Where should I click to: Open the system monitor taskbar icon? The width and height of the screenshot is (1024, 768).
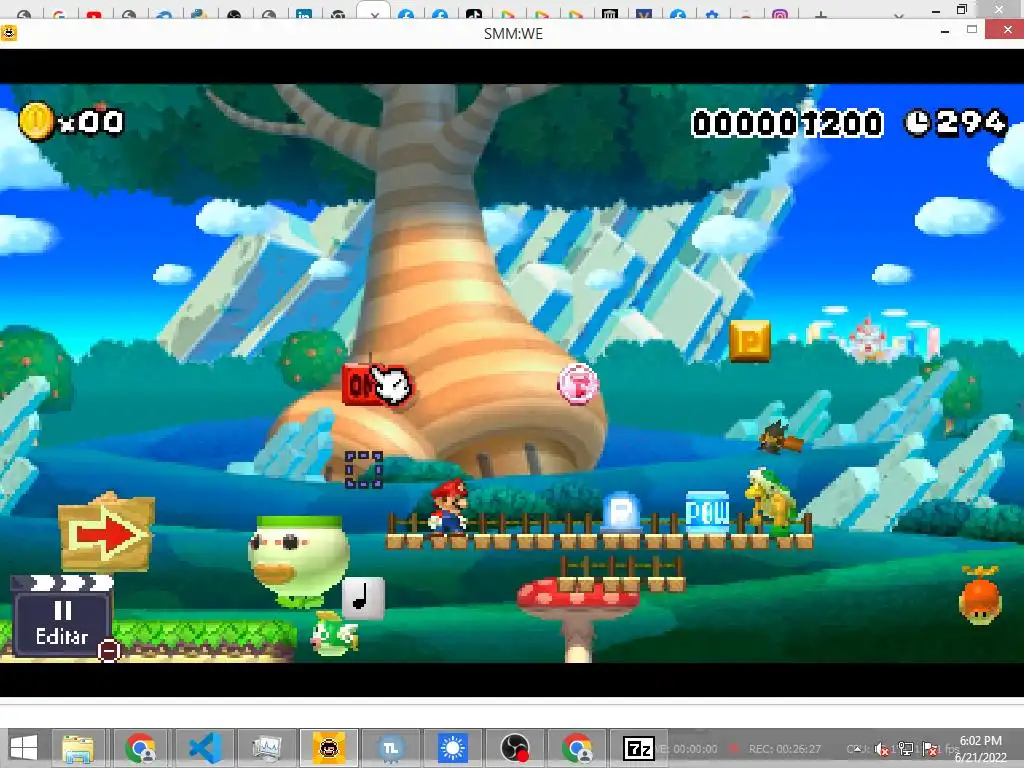(x=266, y=748)
